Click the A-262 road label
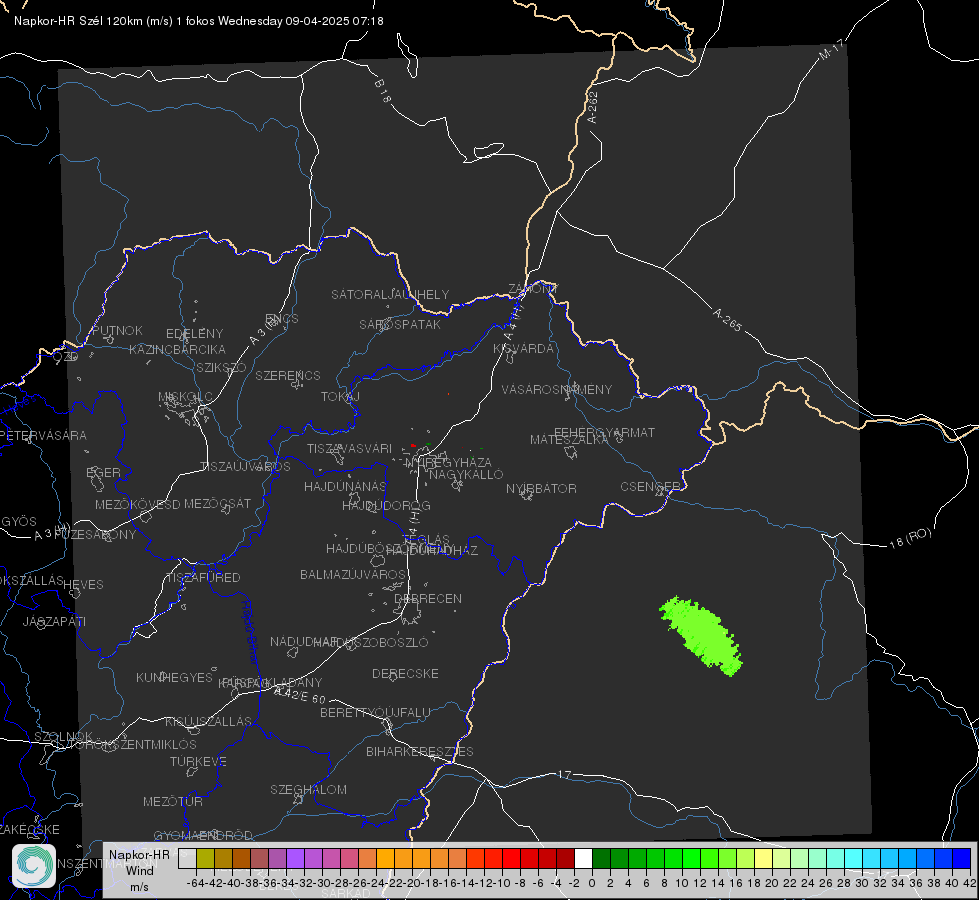The image size is (979, 900). [x=593, y=107]
